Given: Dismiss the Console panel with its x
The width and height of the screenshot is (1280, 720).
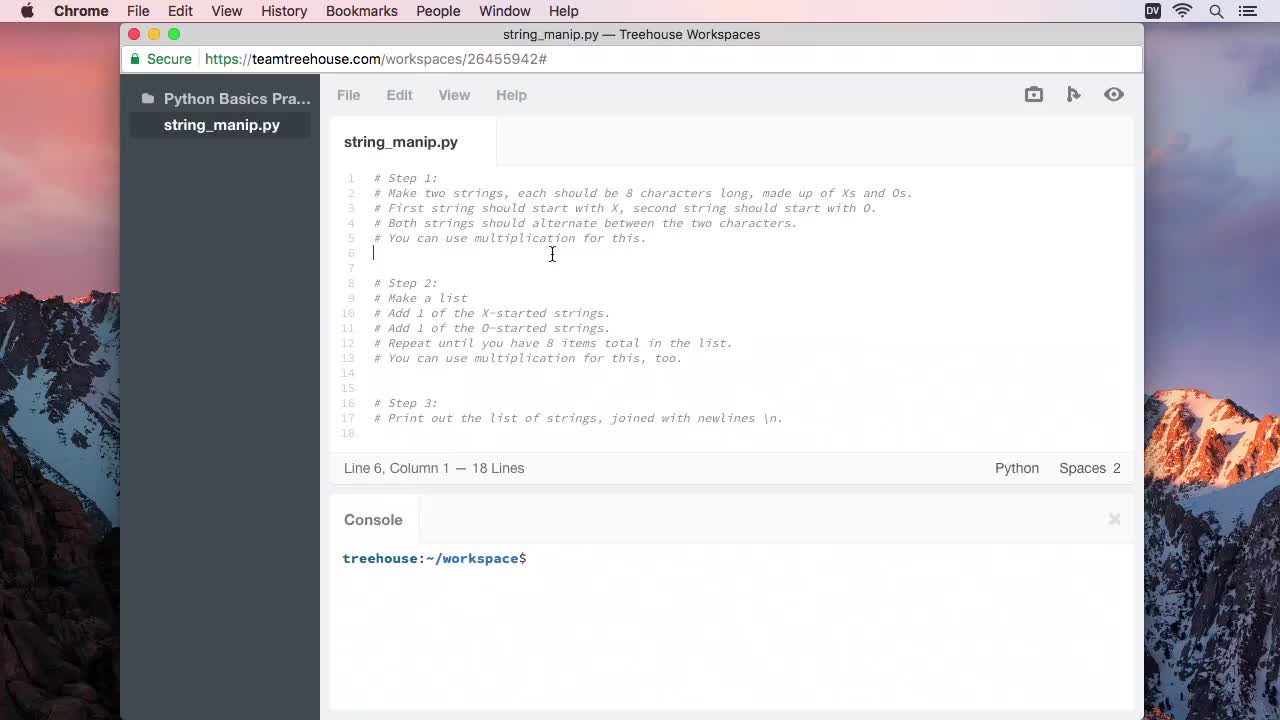Looking at the screenshot, I should tap(1114, 519).
